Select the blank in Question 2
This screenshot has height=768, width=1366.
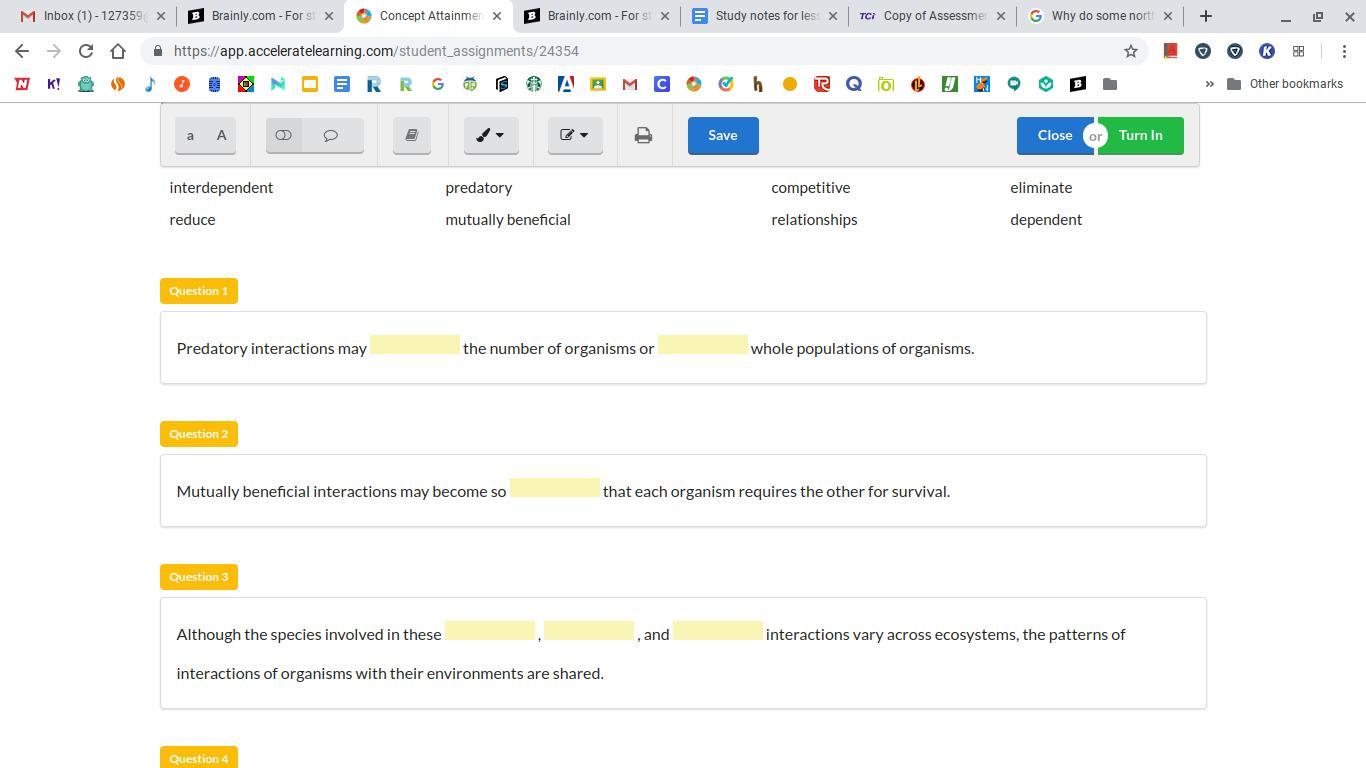click(554, 488)
